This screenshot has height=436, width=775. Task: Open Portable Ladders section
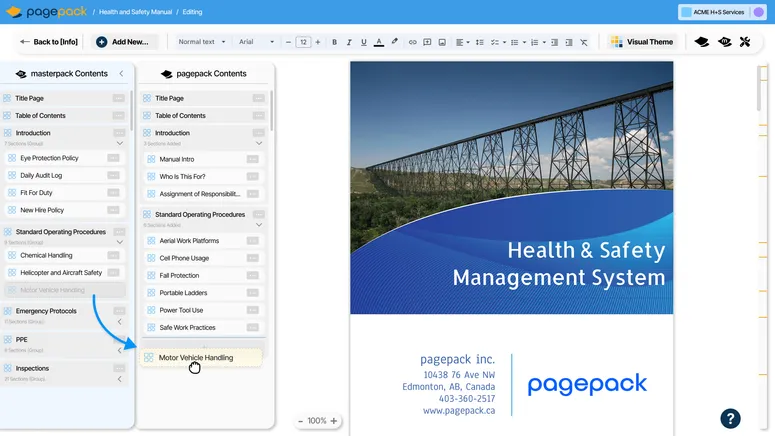(x=204, y=293)
